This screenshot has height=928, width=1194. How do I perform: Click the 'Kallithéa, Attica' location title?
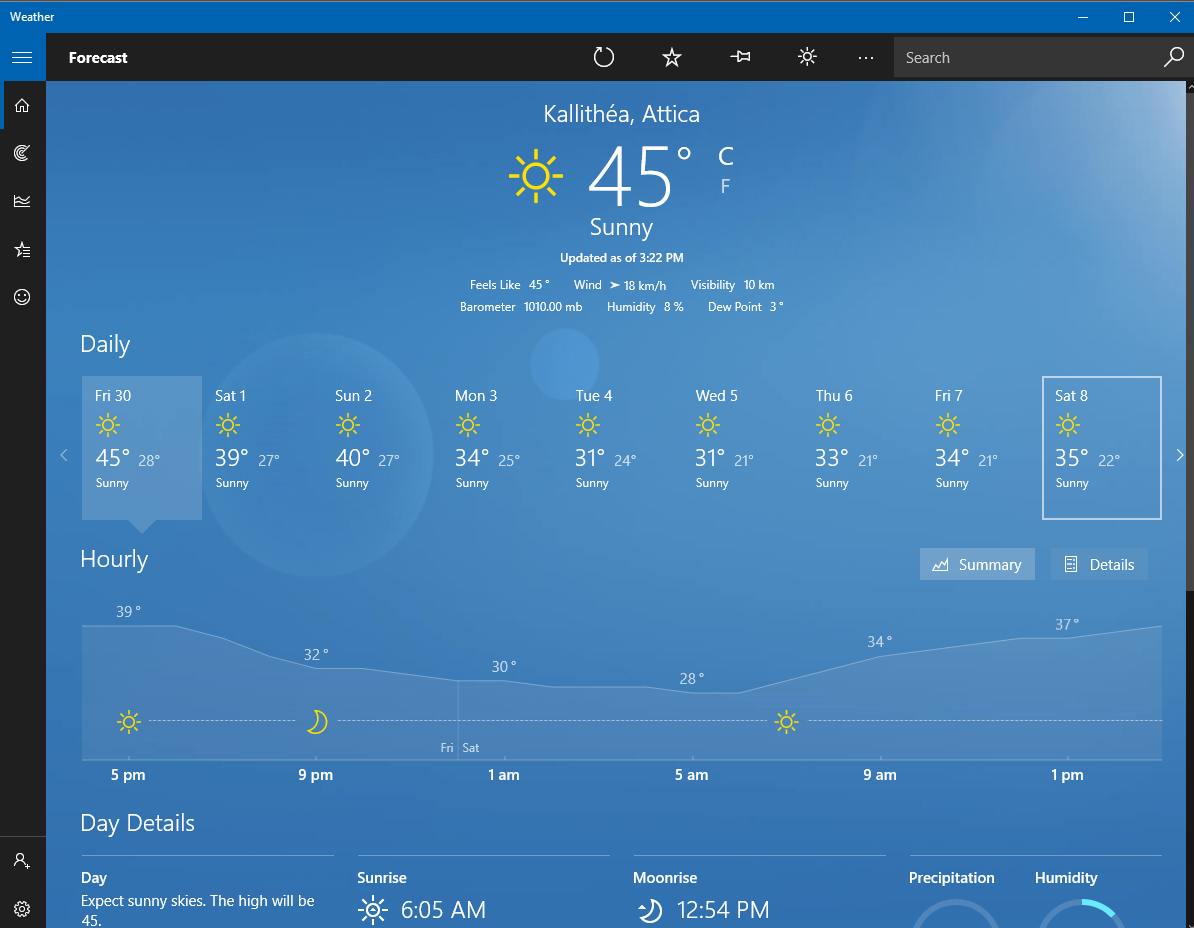point(621,114)
